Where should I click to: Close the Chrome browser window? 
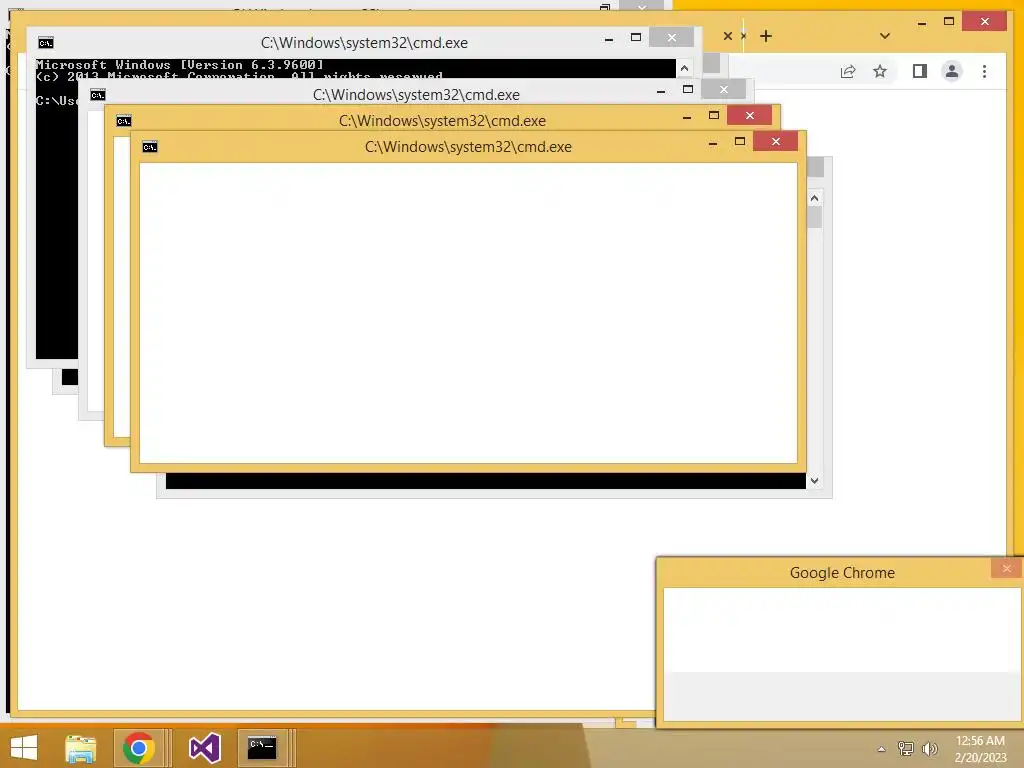pyautogui.click(x=985, y=22)
